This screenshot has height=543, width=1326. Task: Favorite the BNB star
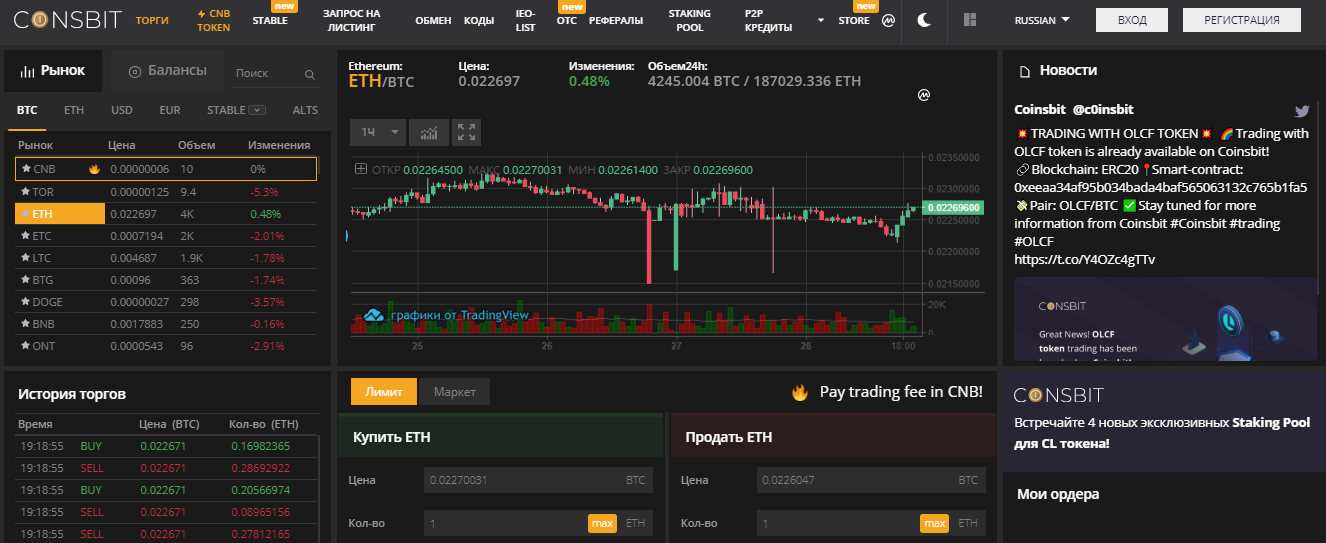[x=26, y=324]
